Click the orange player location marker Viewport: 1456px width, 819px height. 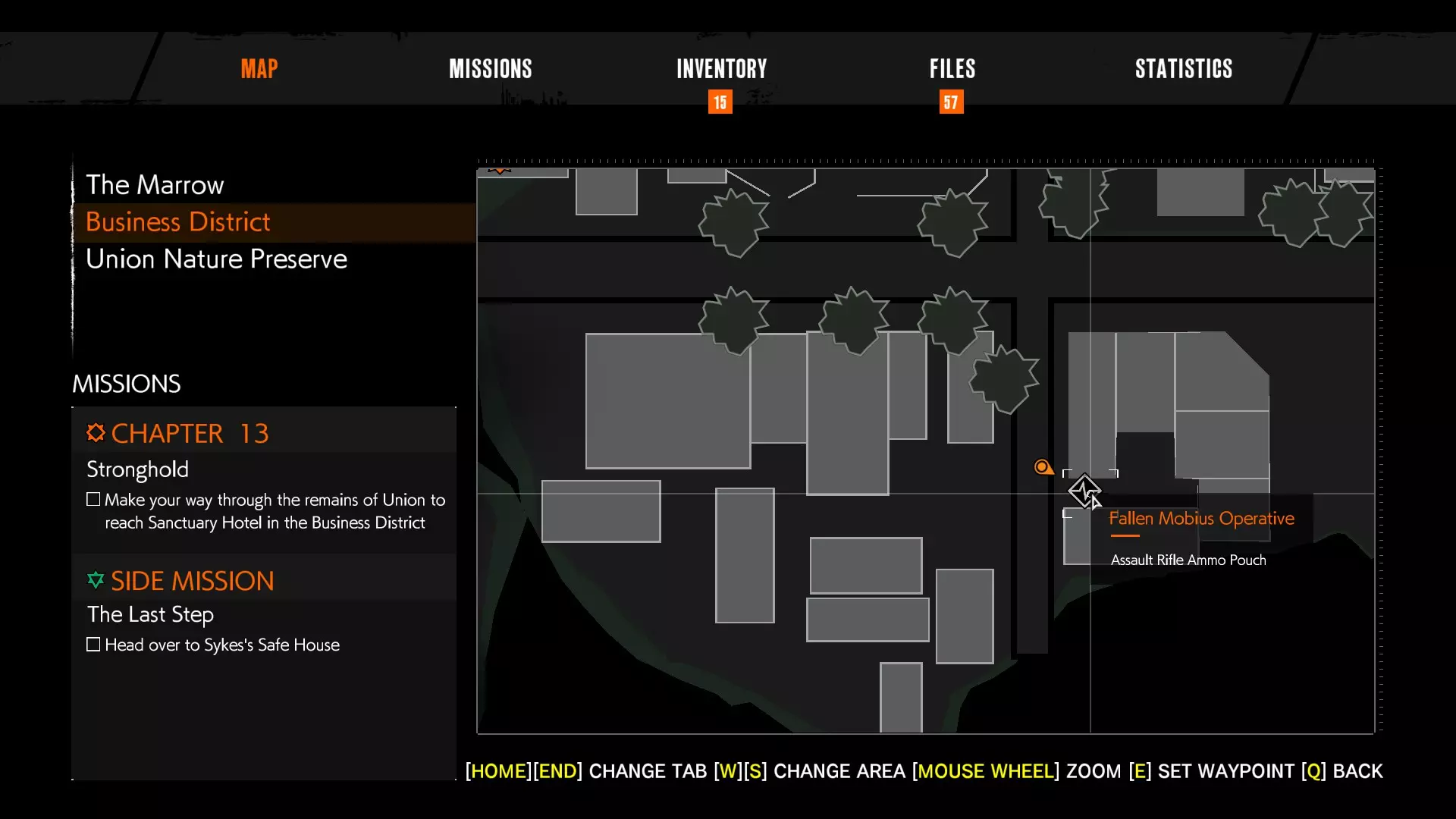click(1043, 467)
